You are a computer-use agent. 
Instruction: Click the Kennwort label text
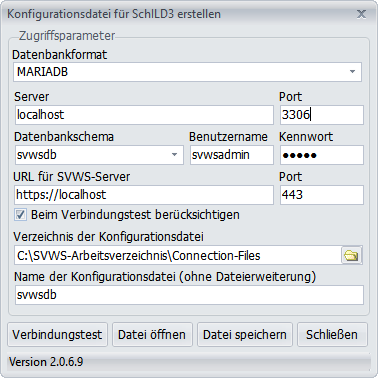(306, 137)
